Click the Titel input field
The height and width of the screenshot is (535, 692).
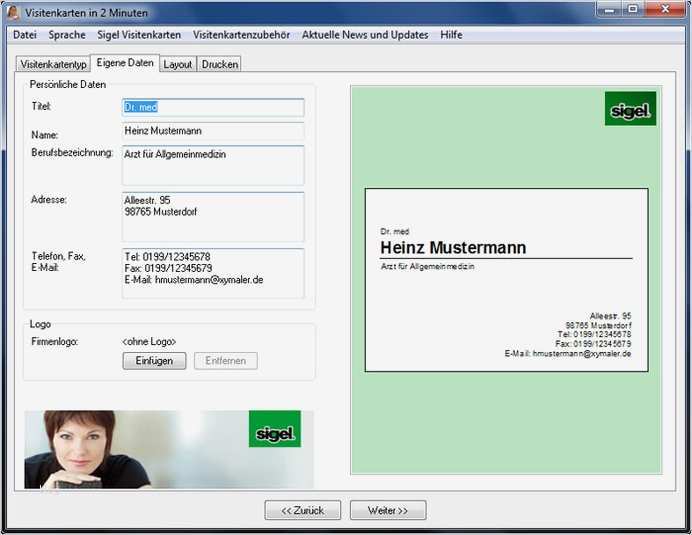coord(213,107)
